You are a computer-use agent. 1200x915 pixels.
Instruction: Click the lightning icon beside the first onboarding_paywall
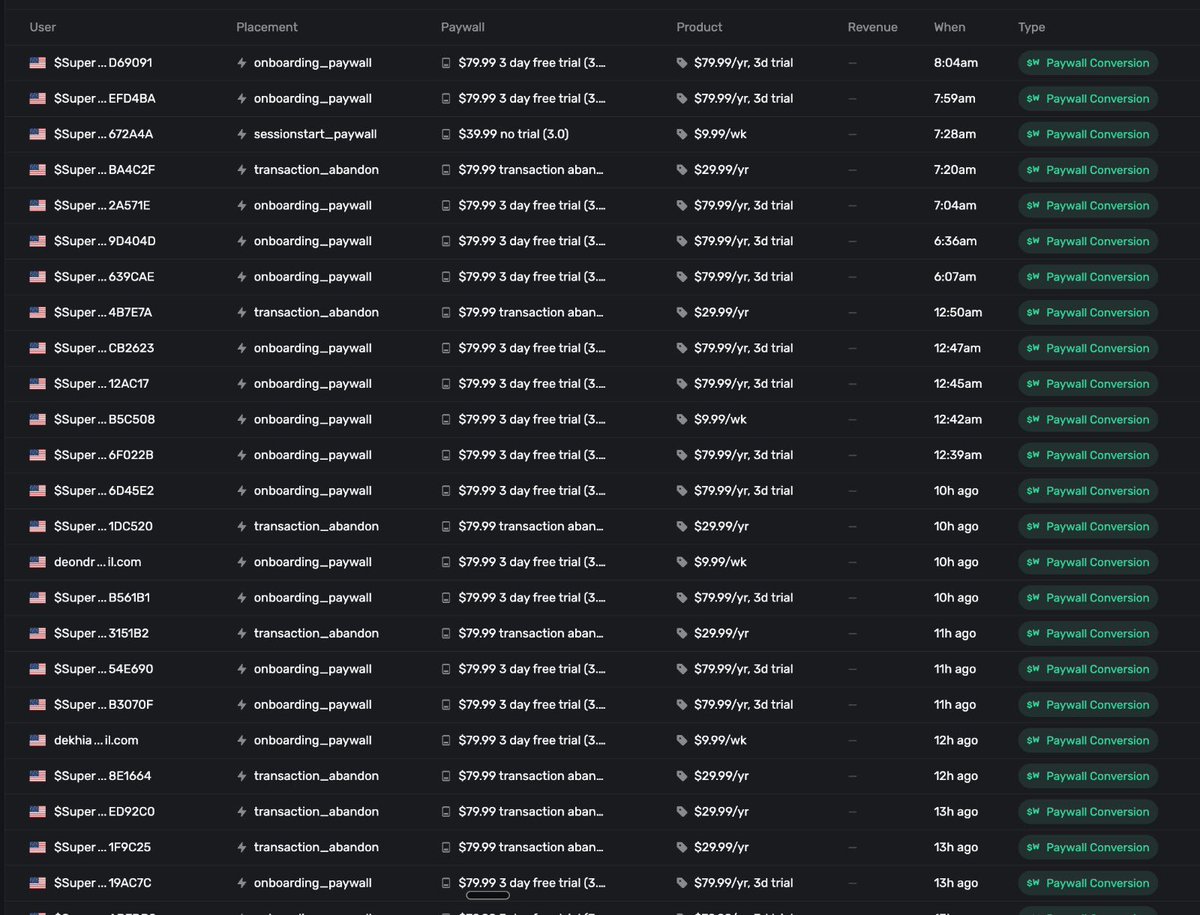point(240,62)
